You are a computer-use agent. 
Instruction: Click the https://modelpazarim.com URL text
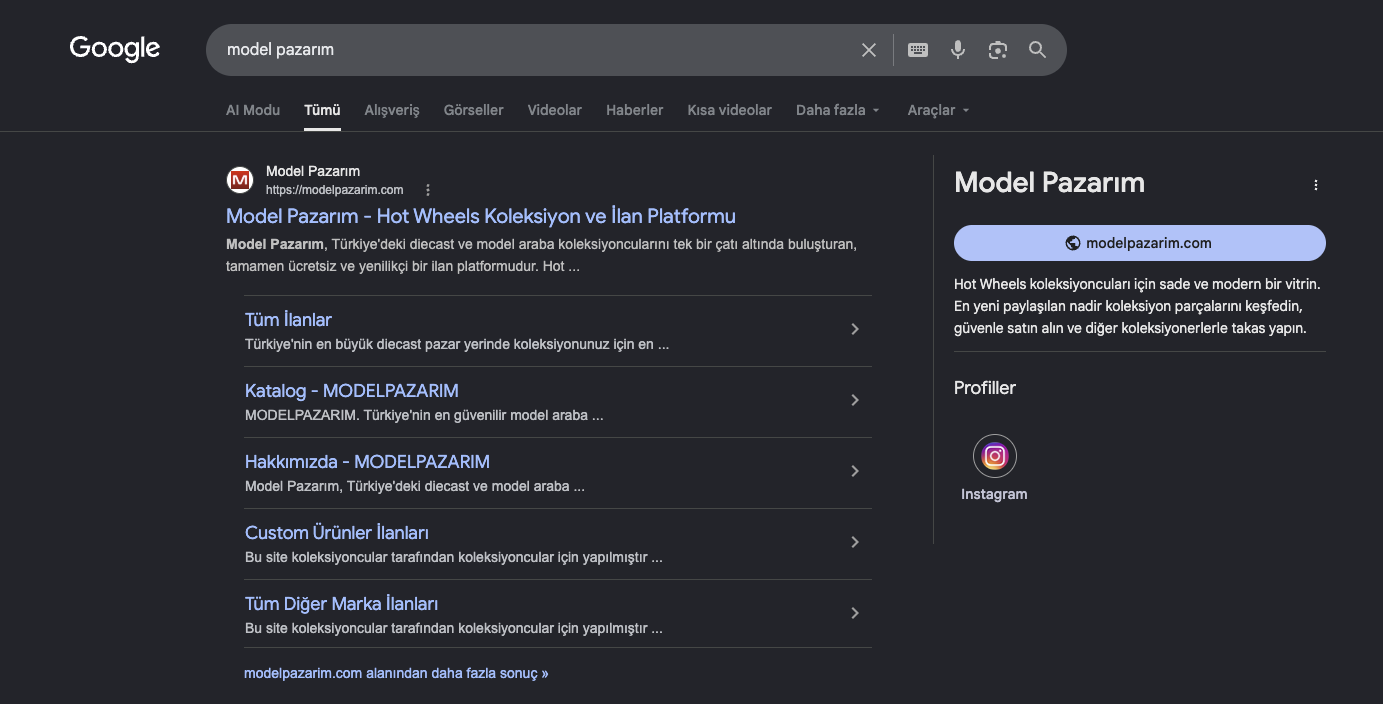[x=335, y=190]
